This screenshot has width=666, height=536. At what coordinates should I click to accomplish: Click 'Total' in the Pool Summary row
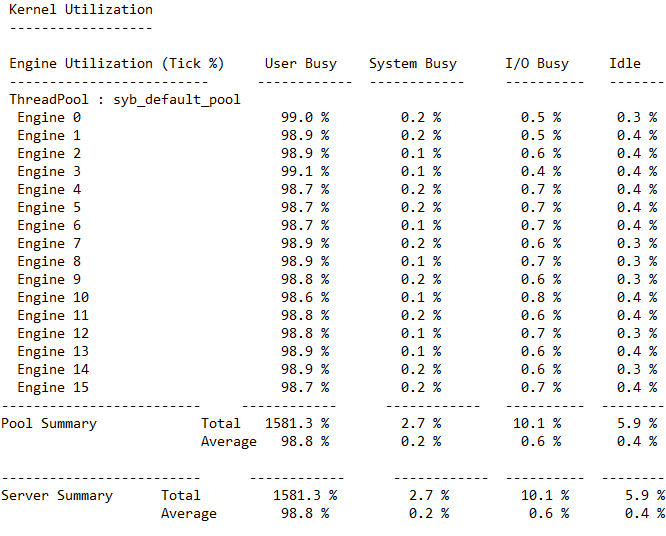[x=221, y=423]
